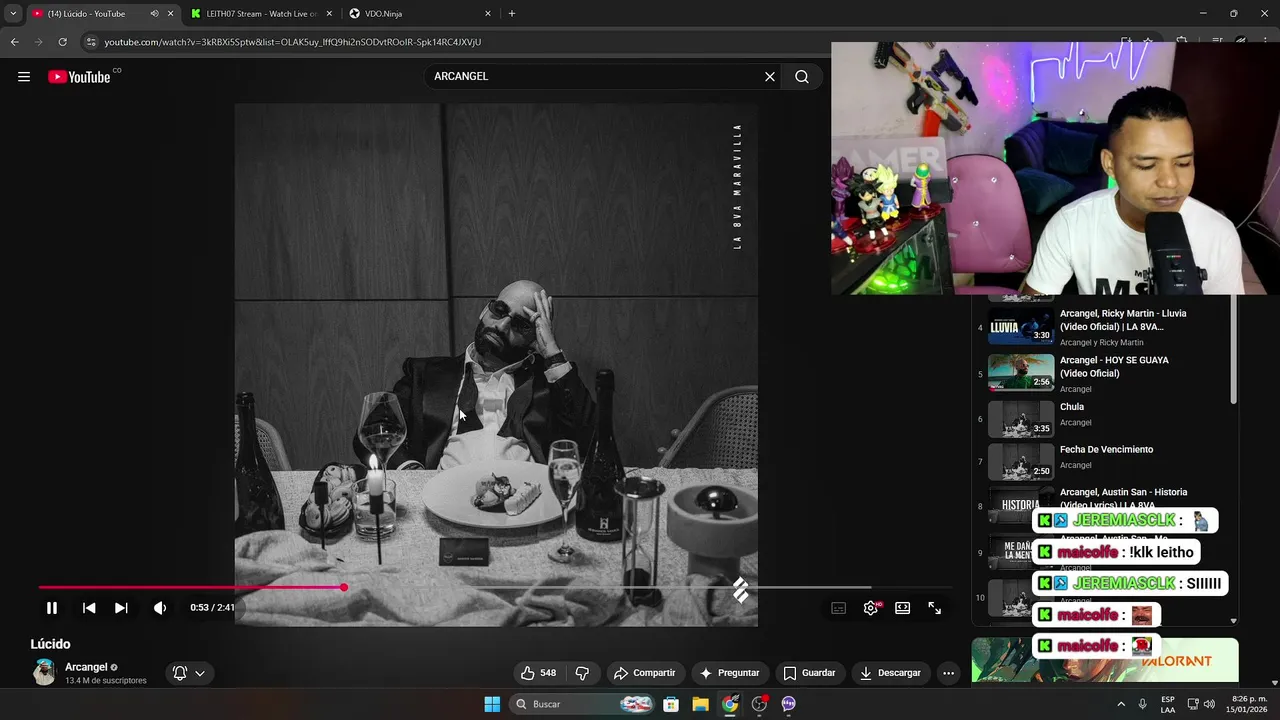Enter full screen mode
1280x720 pixels.
[x=935, y=608]
